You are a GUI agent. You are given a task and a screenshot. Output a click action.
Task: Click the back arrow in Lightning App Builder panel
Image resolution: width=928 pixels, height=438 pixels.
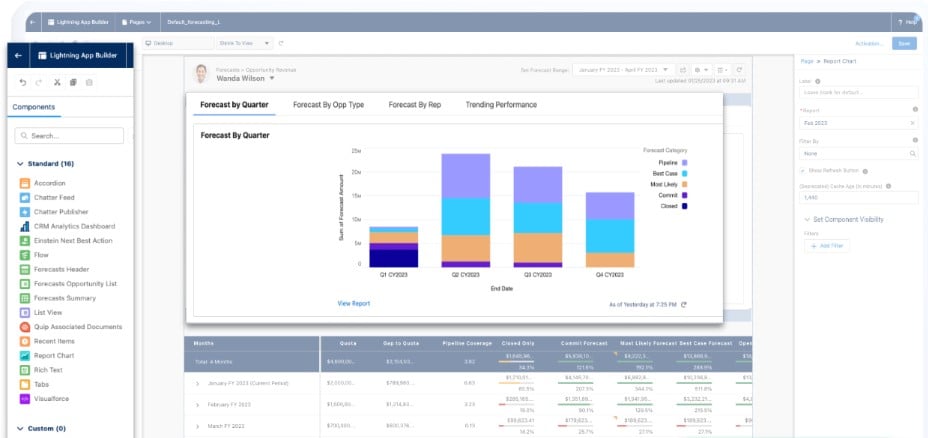18,56
